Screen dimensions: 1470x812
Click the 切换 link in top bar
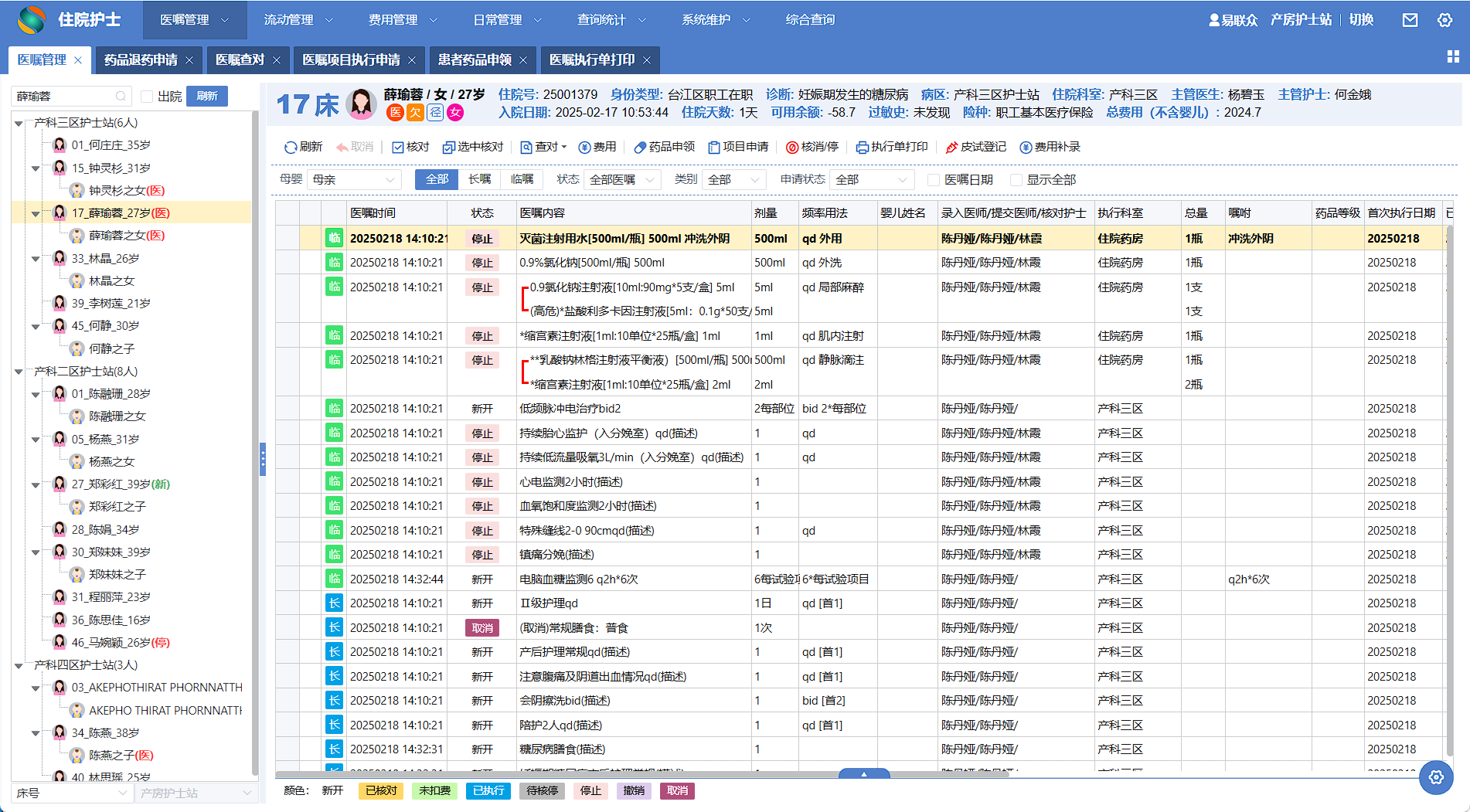1361,20
